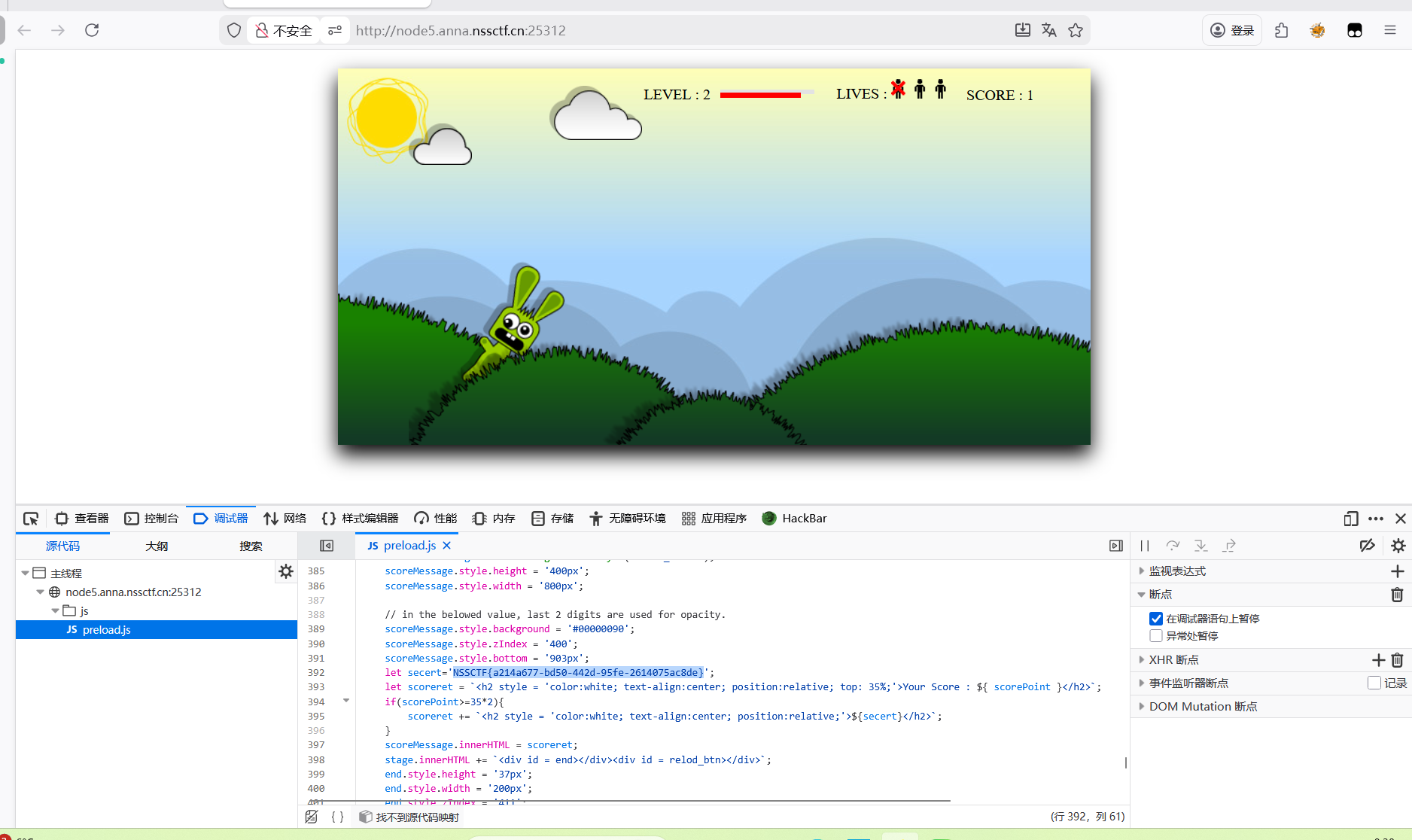This screenshot has width=1412, height=840.
Task: Click the element picker icon in DevTools
Action: click(x=31, y=519)
